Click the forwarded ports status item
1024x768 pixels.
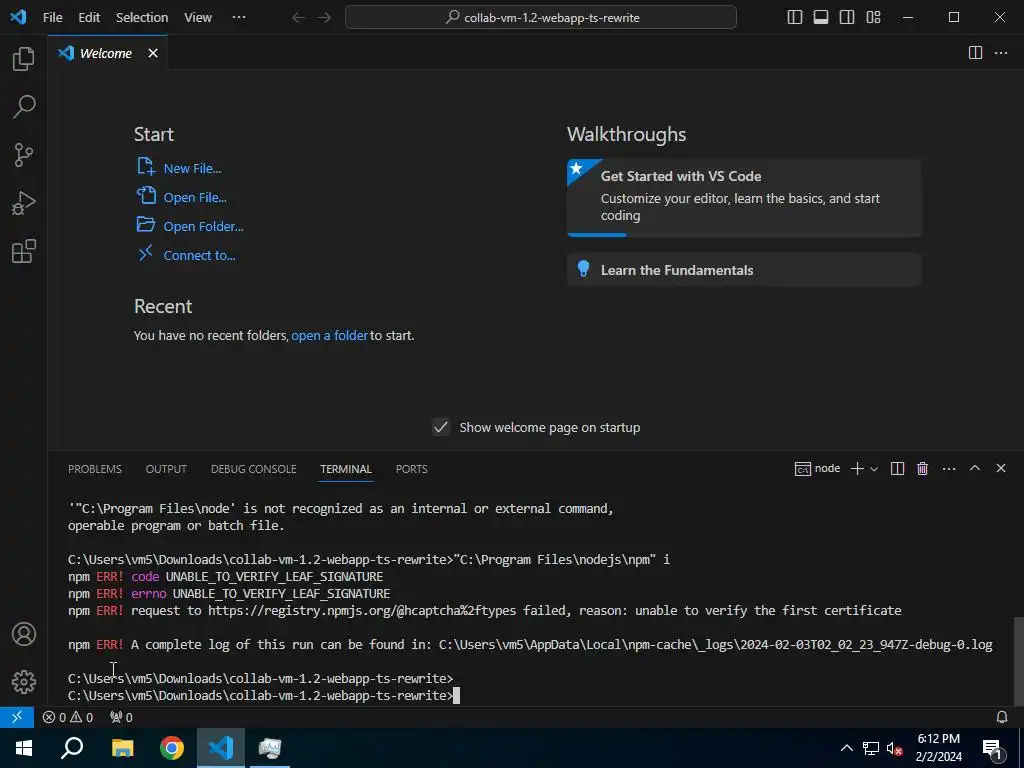(x=121, y=717)
